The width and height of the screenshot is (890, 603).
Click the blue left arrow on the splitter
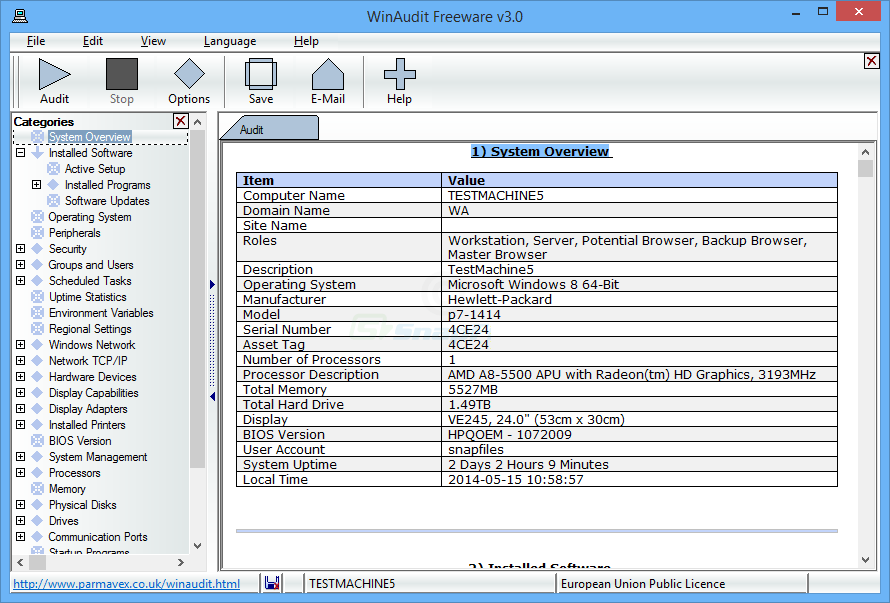(212, 396)
